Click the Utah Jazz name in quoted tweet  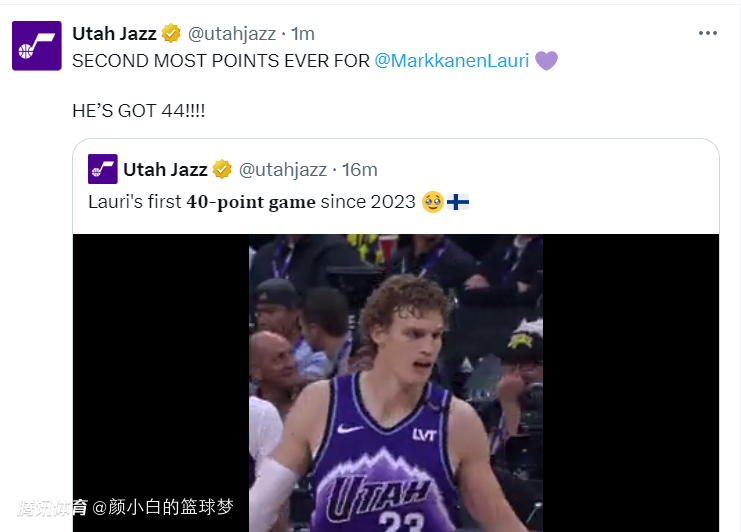point(165,169)
